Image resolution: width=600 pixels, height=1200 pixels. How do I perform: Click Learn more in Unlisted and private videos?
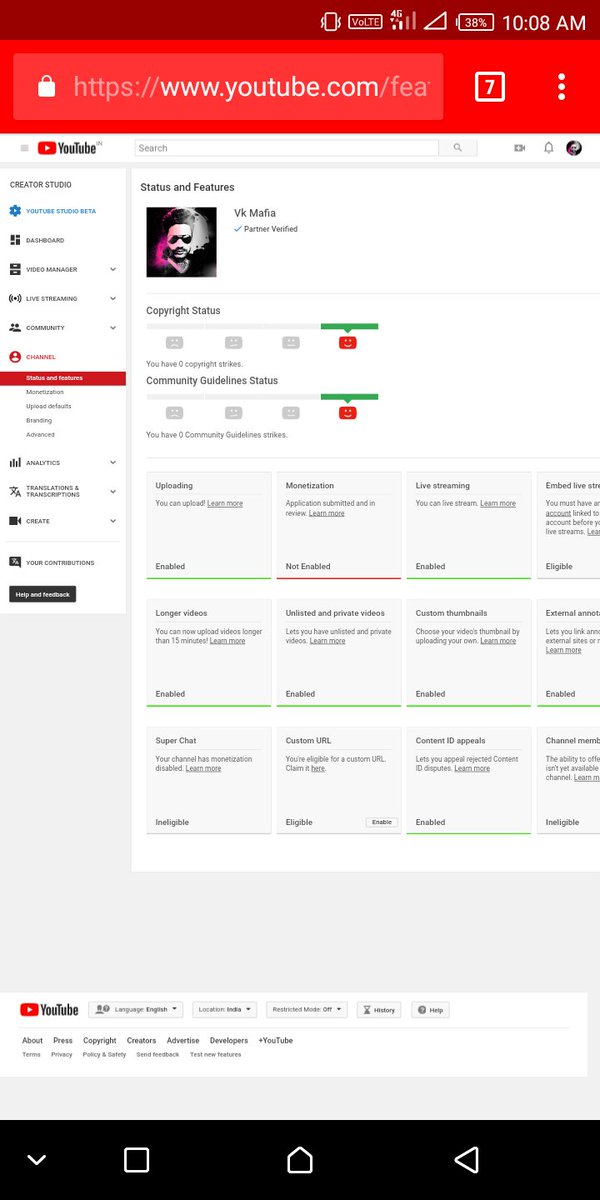(x=327, y=641)
